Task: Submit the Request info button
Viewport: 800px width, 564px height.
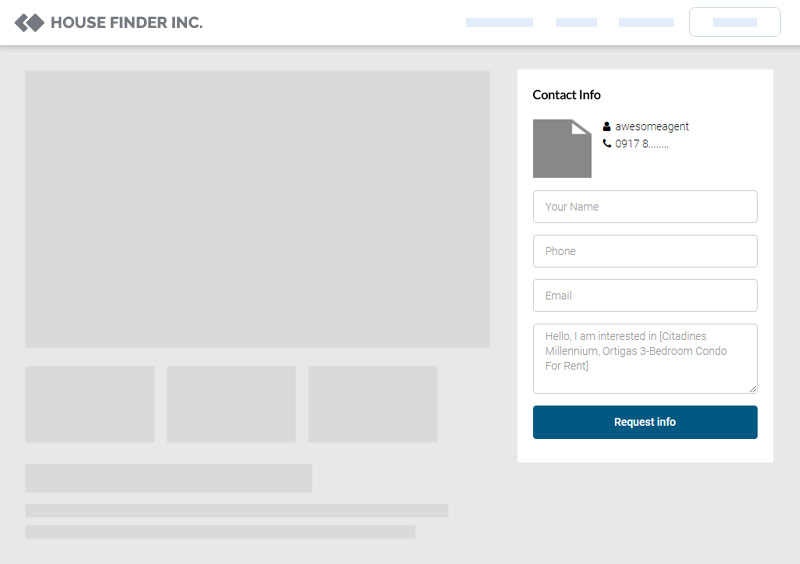Action: [x=645, y=422]
